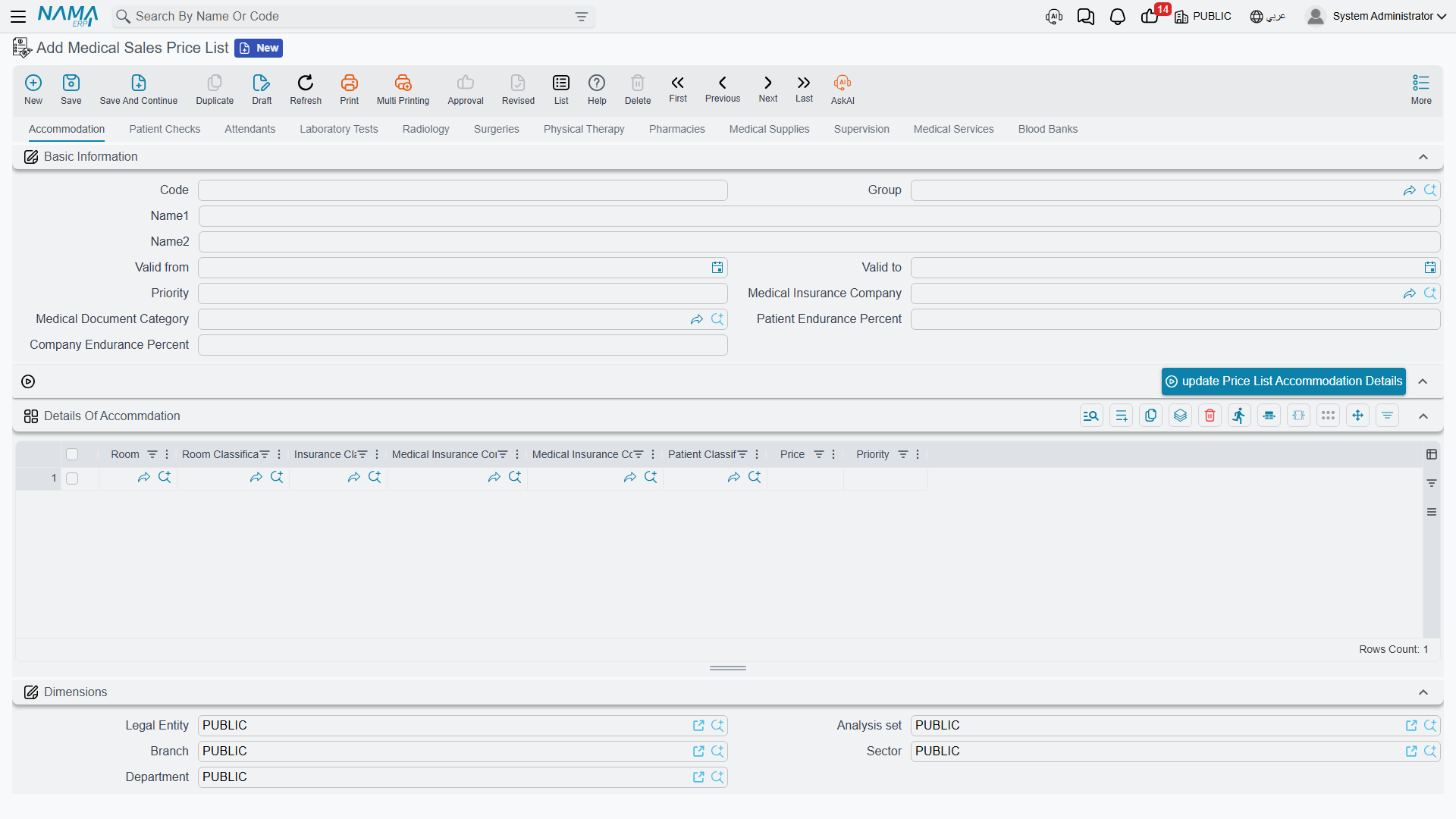Click the NAMA ERP logo
Viewport: 1456px width, 819px height.
(x=68, y=16)
